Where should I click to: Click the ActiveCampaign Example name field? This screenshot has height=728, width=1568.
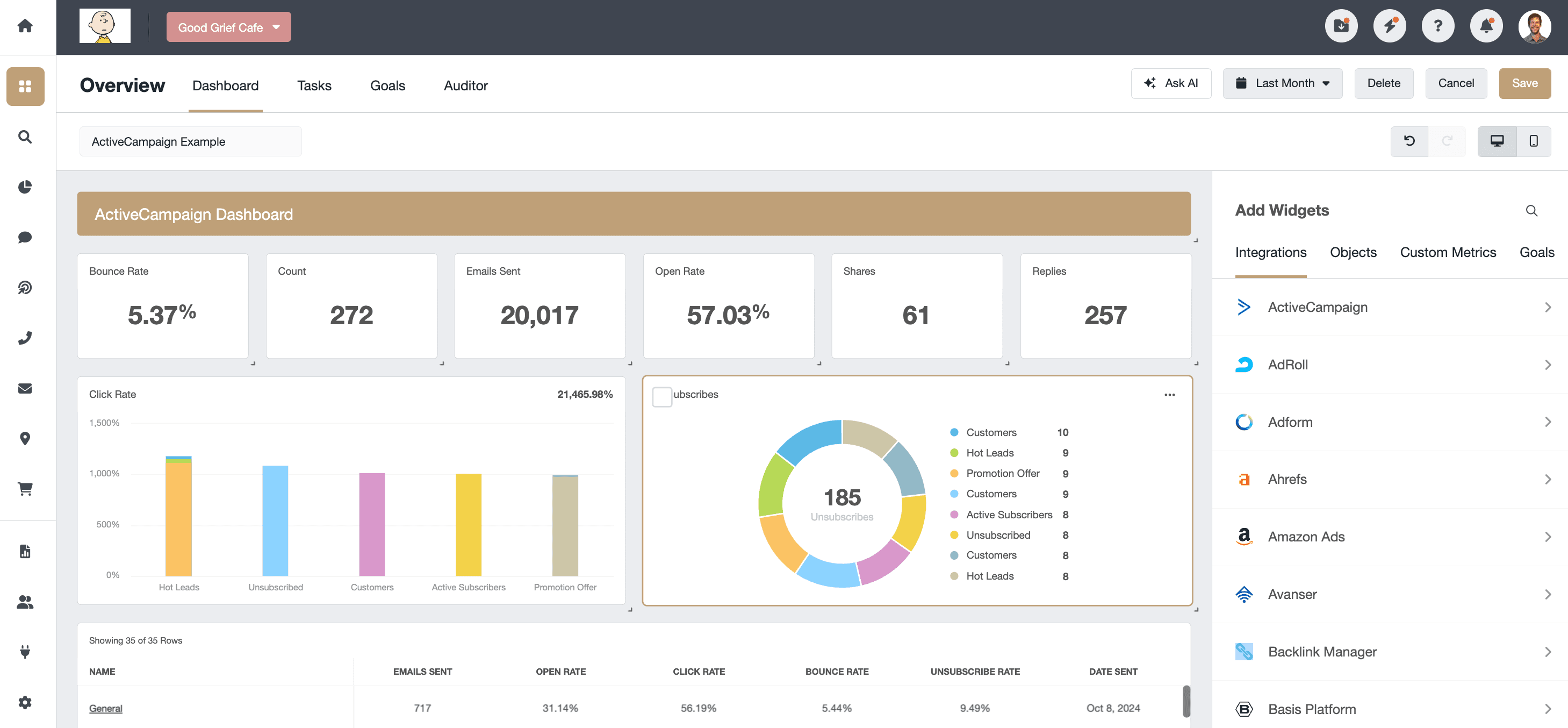click(191, 141)
